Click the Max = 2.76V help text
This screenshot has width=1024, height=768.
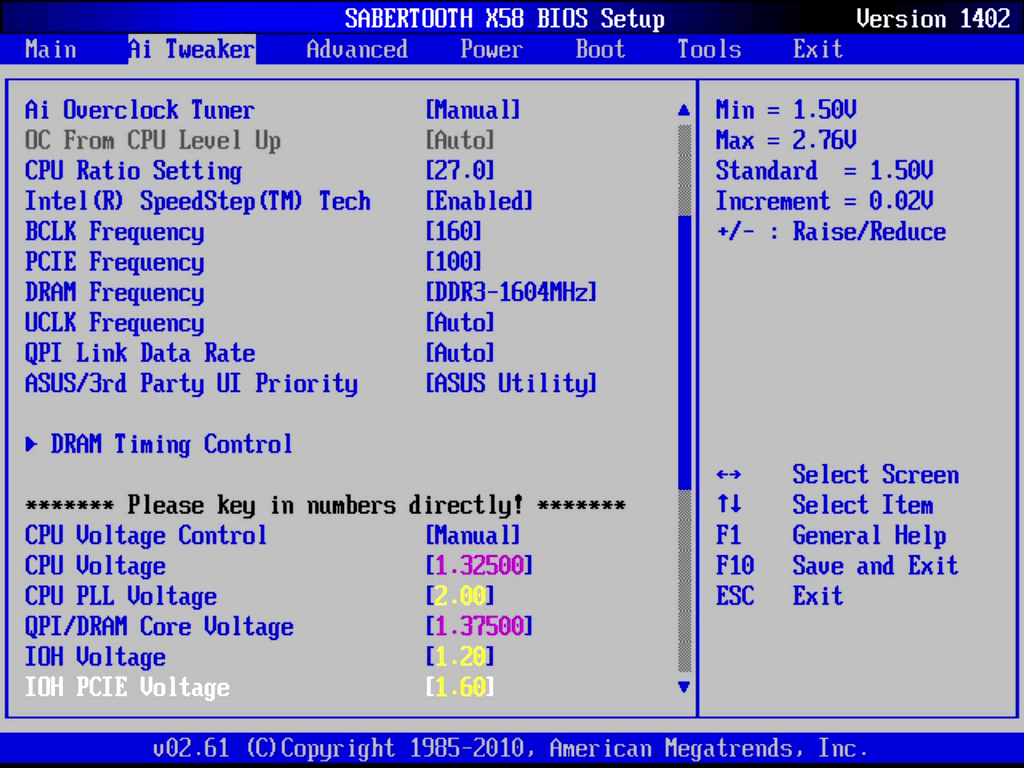(786, 140)
